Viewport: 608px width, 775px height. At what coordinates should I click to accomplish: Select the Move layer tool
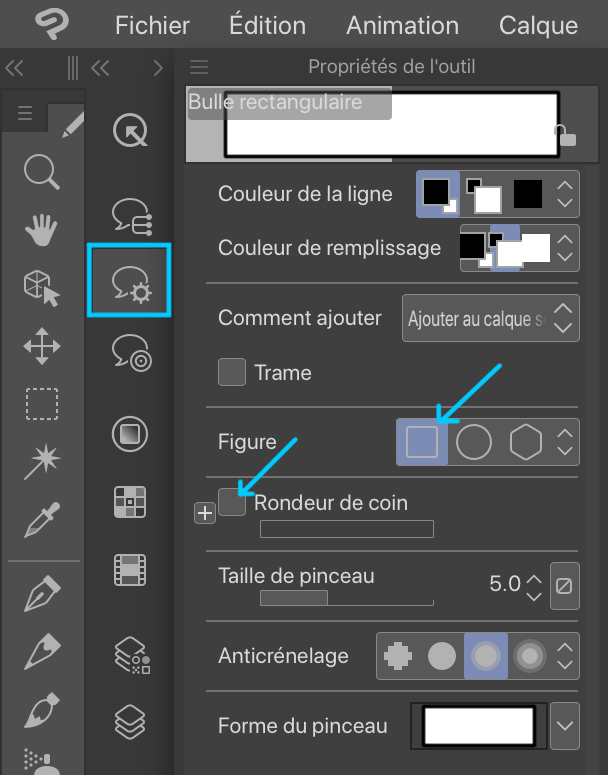[x=42, y=348]
